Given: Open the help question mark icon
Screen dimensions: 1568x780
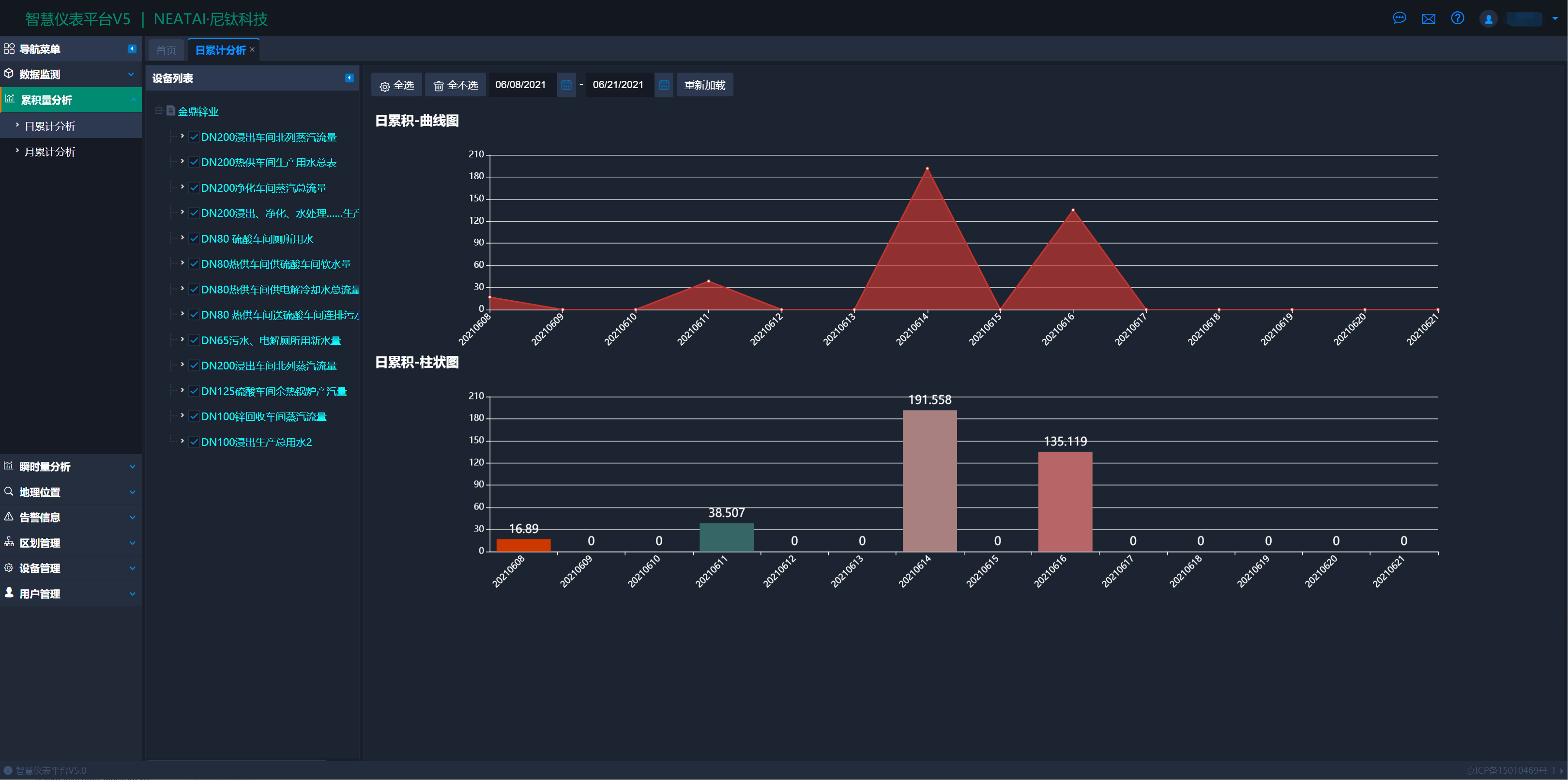Looking at the screenshot, I should [1458, 18].
